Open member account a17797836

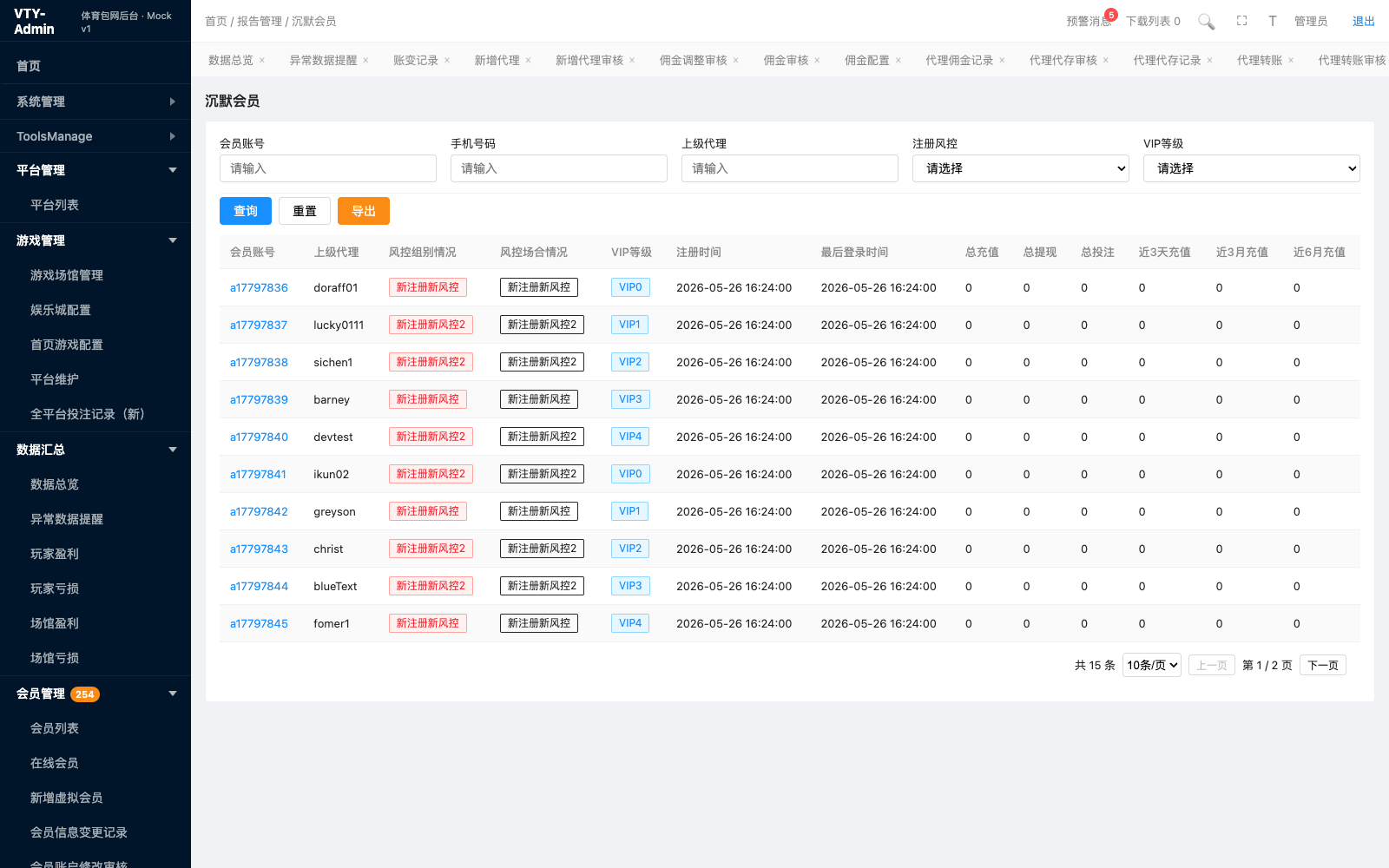(x=259, y=287)
